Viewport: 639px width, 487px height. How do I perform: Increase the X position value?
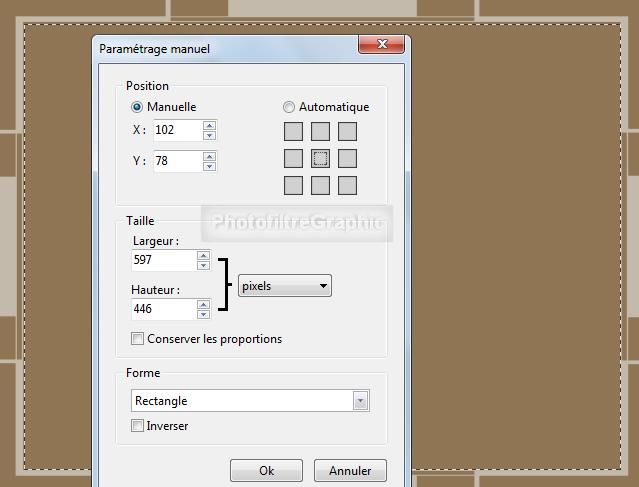209,126
